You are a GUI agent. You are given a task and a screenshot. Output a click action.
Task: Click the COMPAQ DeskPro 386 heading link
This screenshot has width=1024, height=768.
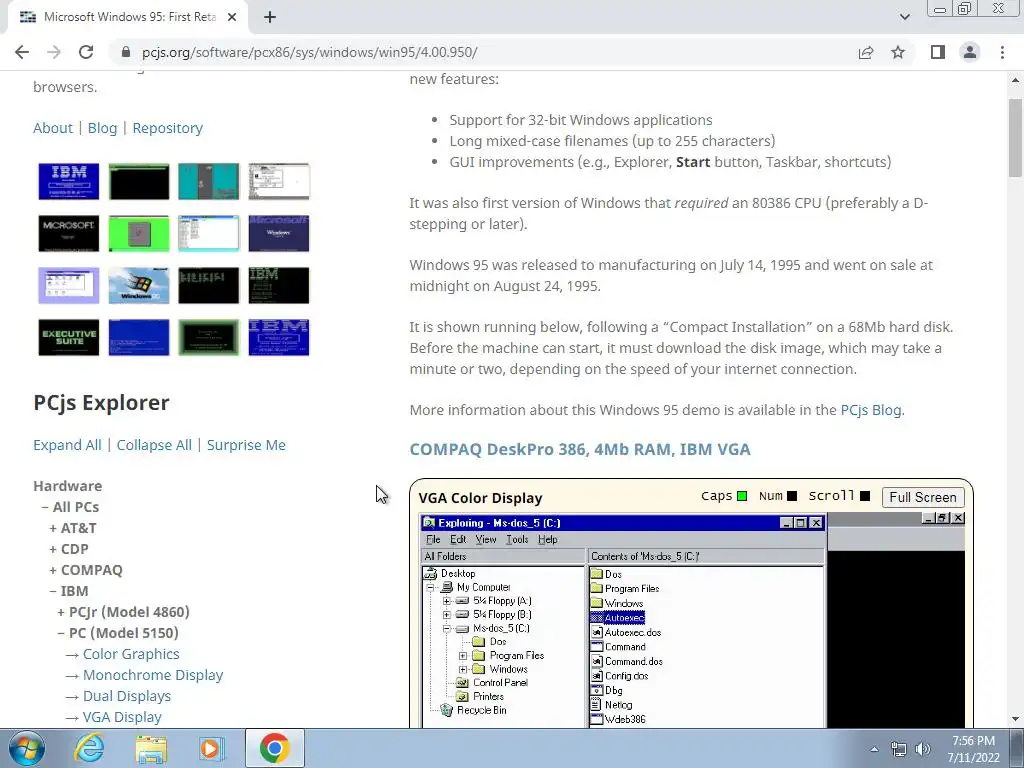click(580, 449)
